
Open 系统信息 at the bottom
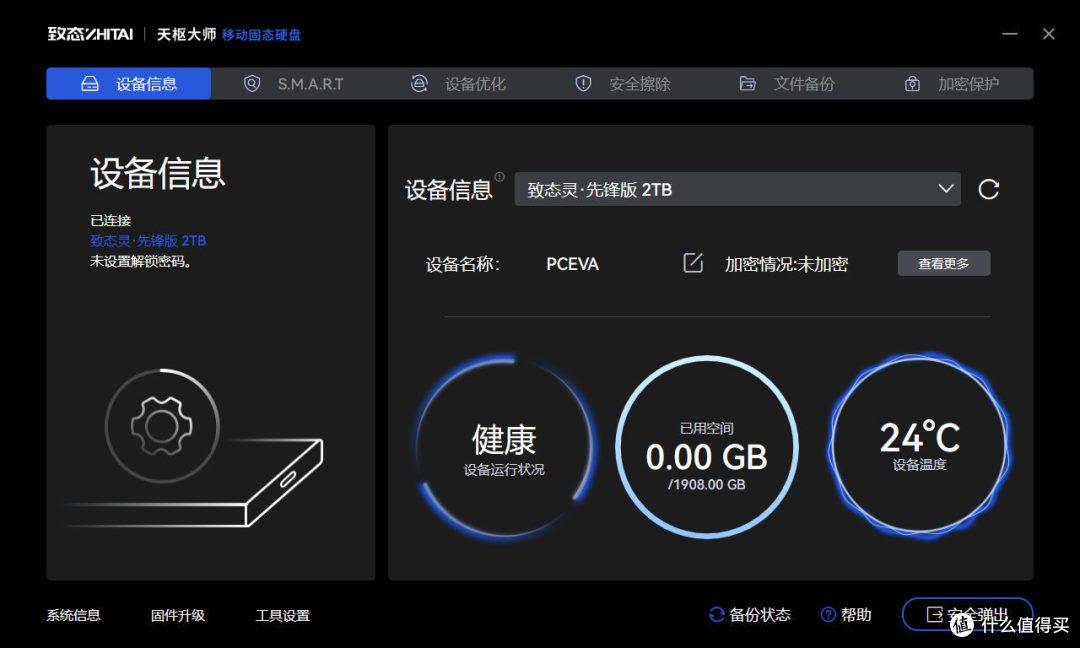(74, 615)
